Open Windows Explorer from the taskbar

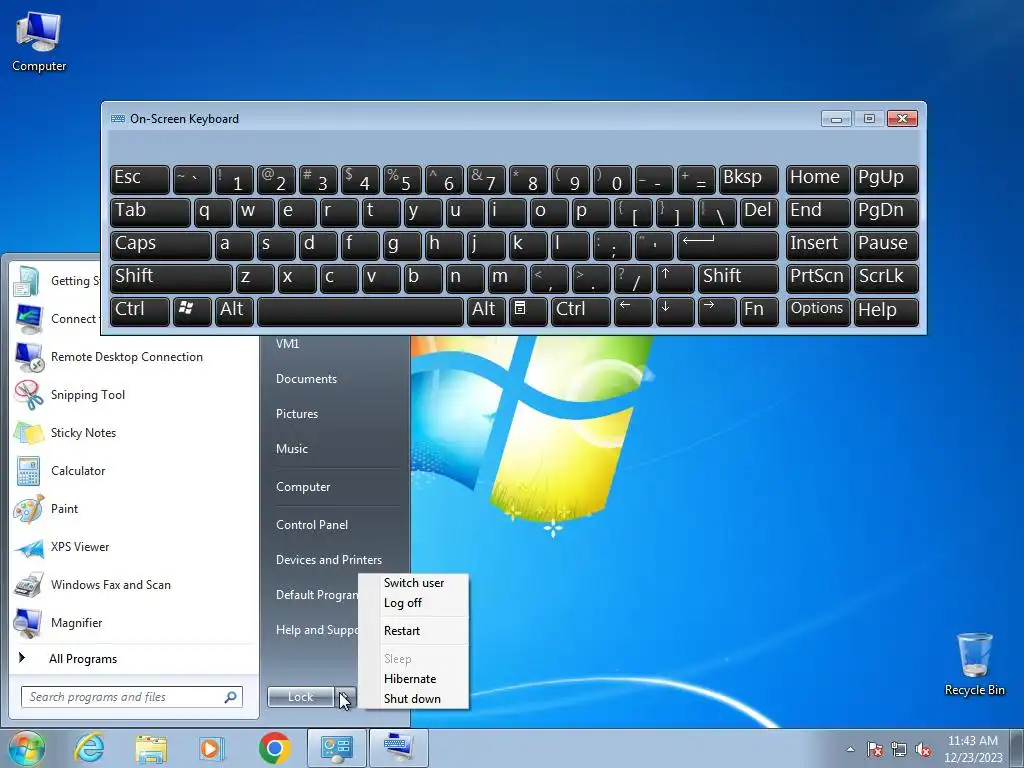(x=151, y=748)
